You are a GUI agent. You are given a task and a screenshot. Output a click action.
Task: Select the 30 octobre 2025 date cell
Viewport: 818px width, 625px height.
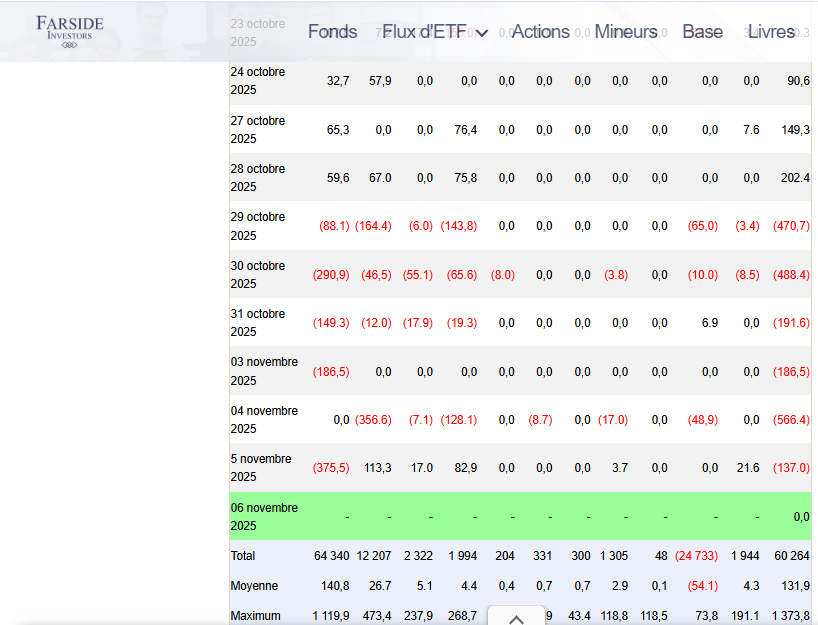point(258,274)
